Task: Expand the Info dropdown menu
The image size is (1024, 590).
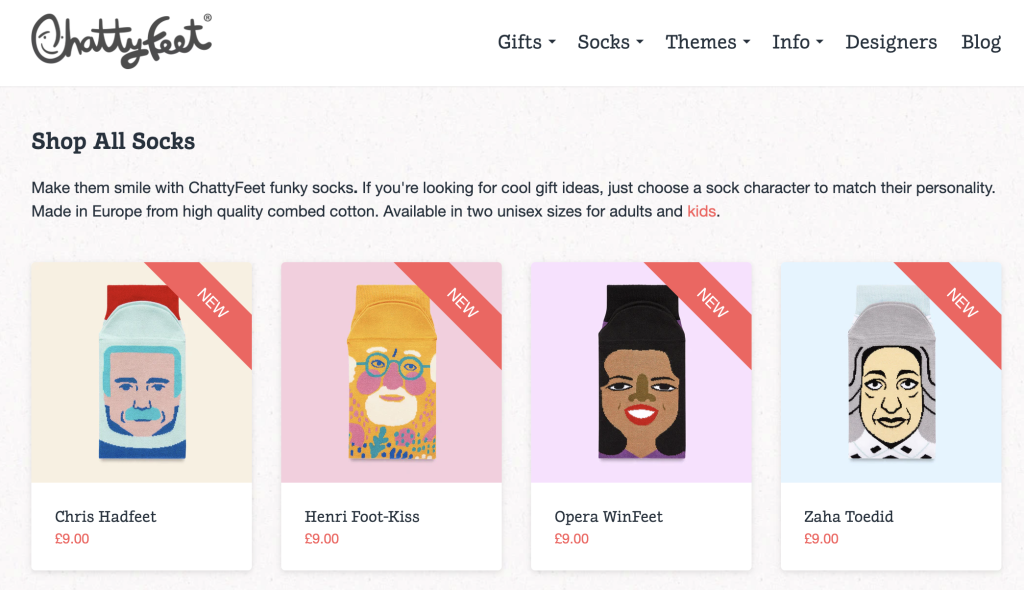Action: [797, 42]
